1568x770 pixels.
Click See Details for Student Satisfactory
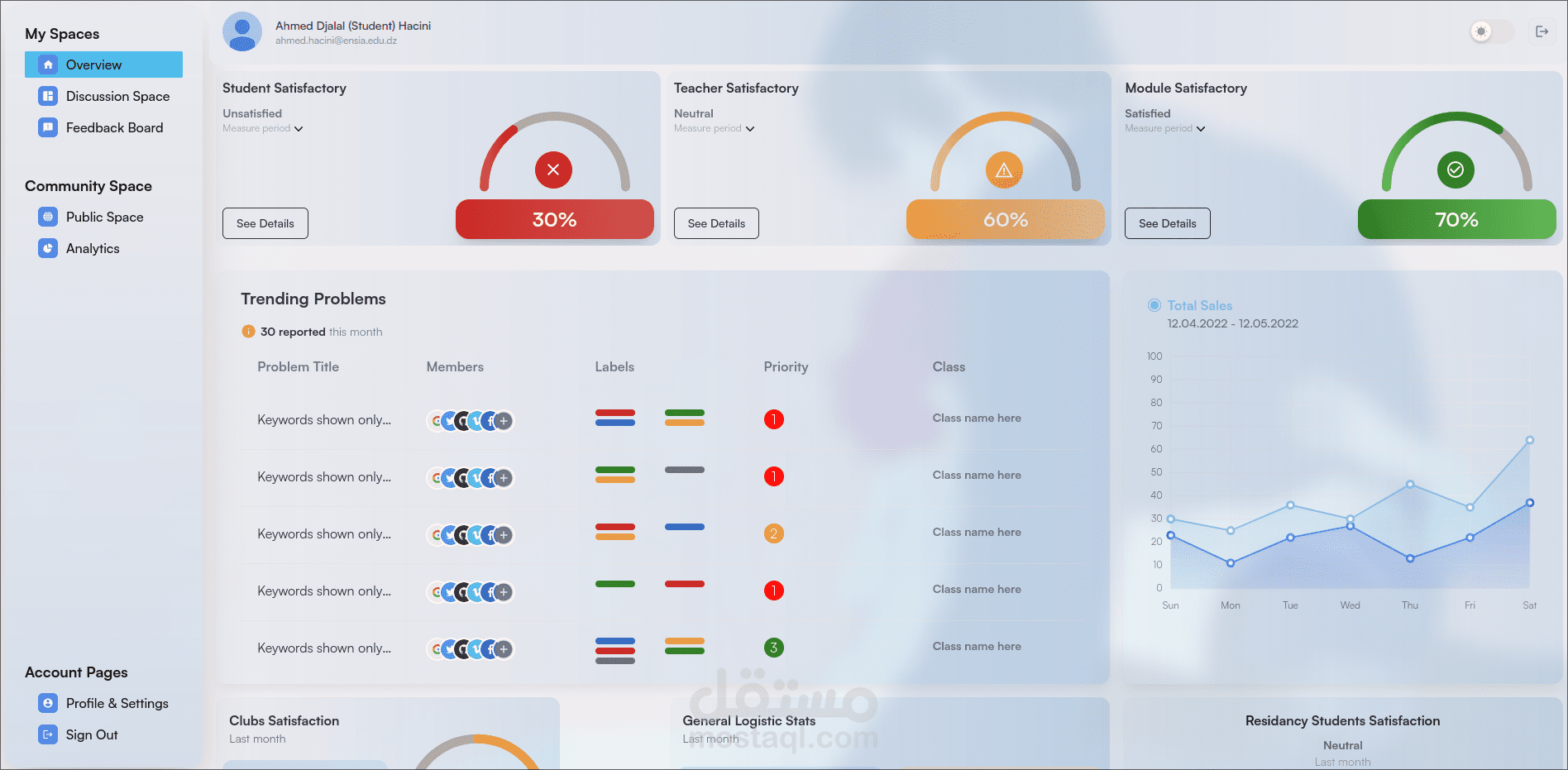pos(265,223)
